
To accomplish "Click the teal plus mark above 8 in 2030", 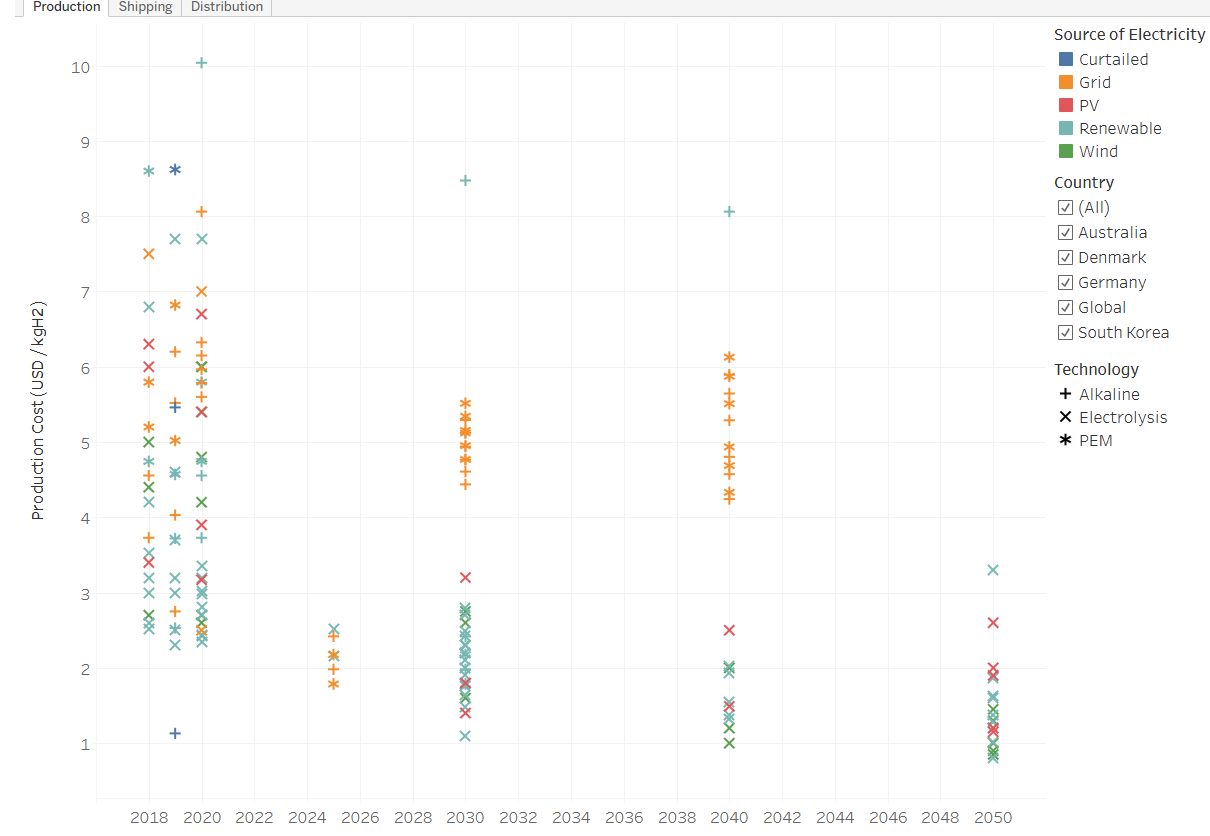I will click(465, 181).
